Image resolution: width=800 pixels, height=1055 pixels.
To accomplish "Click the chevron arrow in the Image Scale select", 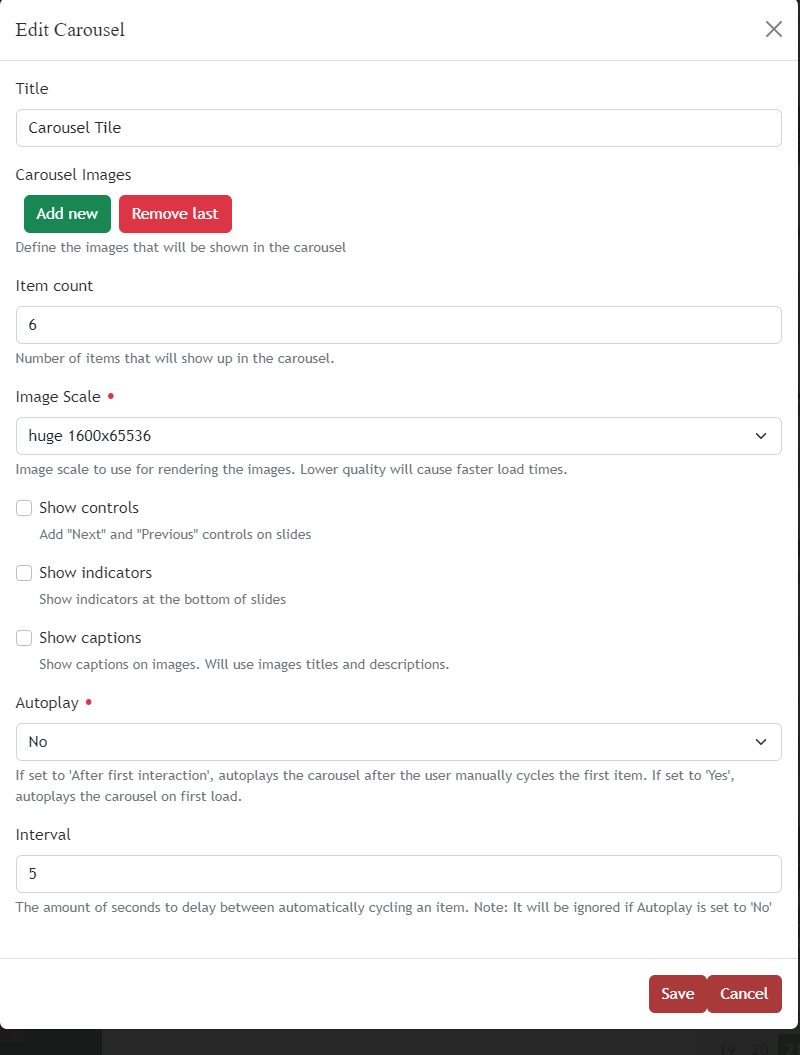I will 761,436.
